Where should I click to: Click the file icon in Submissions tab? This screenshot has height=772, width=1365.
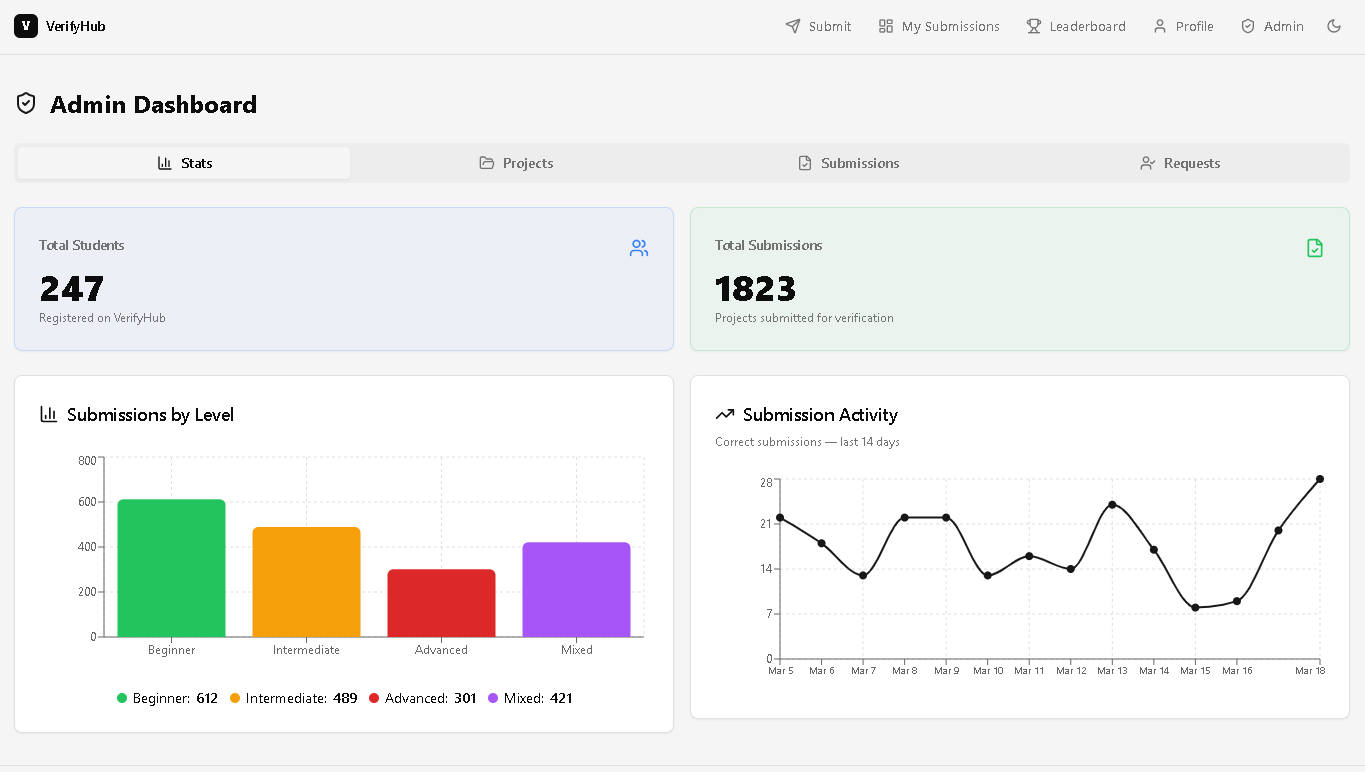[x=805, y=163]
